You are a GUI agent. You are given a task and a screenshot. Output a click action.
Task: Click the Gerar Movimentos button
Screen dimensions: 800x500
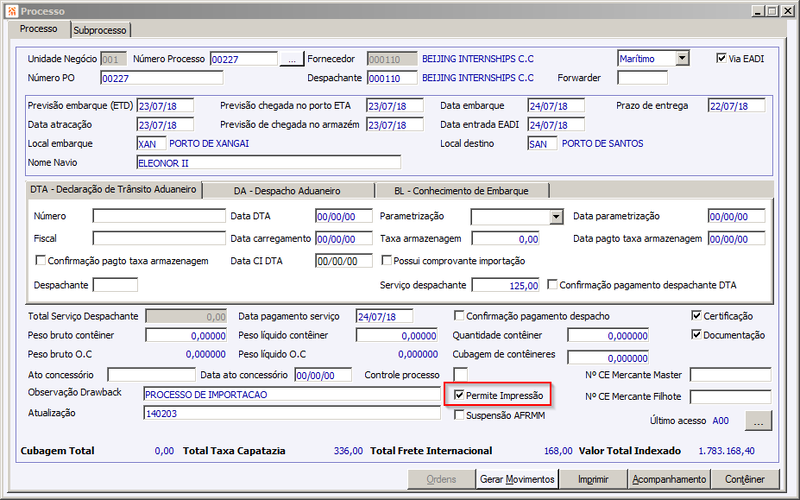pyautogui.click(x=517, y=479)
